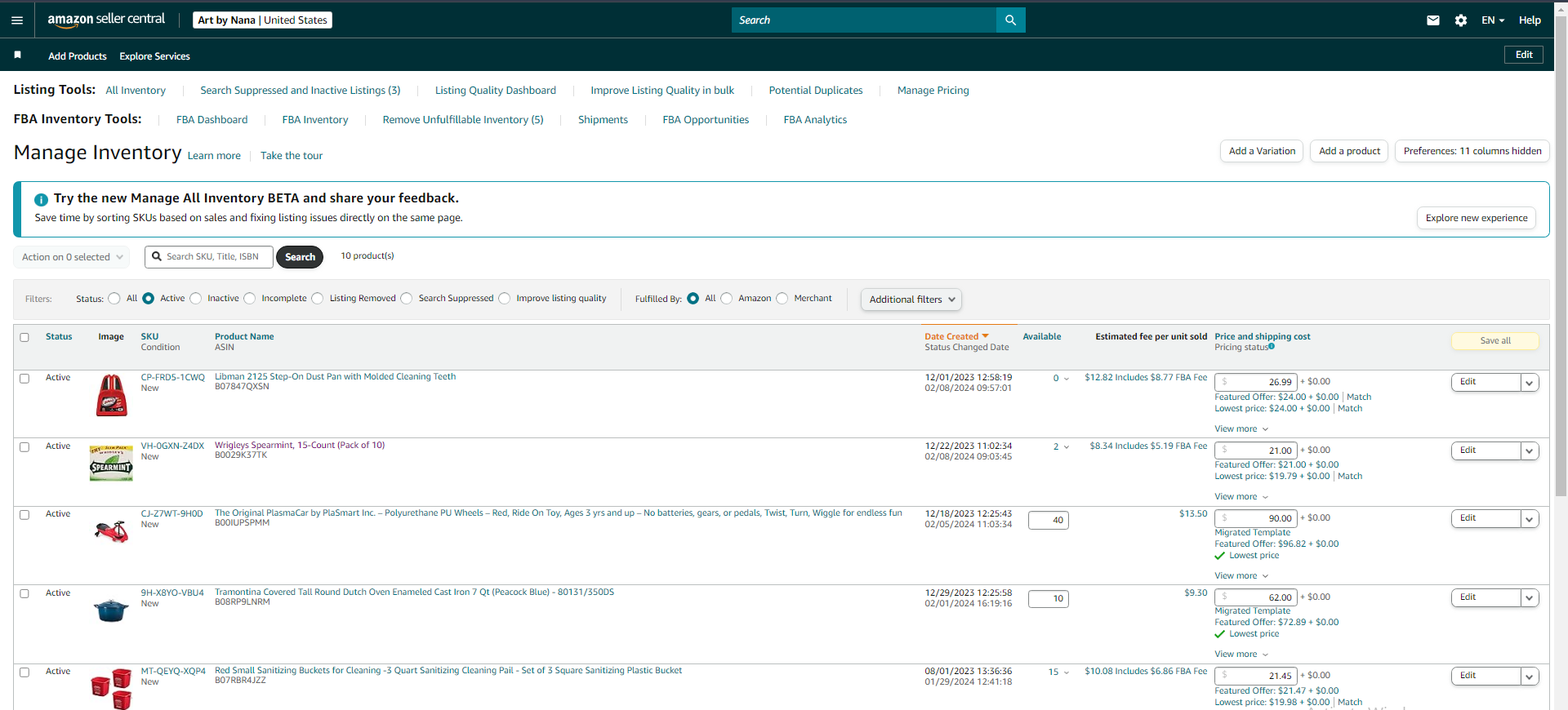Image resolution: width=1568 pixels, height=710 pixels.
Task: Open the PlasmaCar product image
Action: click(x=112, y=532)
